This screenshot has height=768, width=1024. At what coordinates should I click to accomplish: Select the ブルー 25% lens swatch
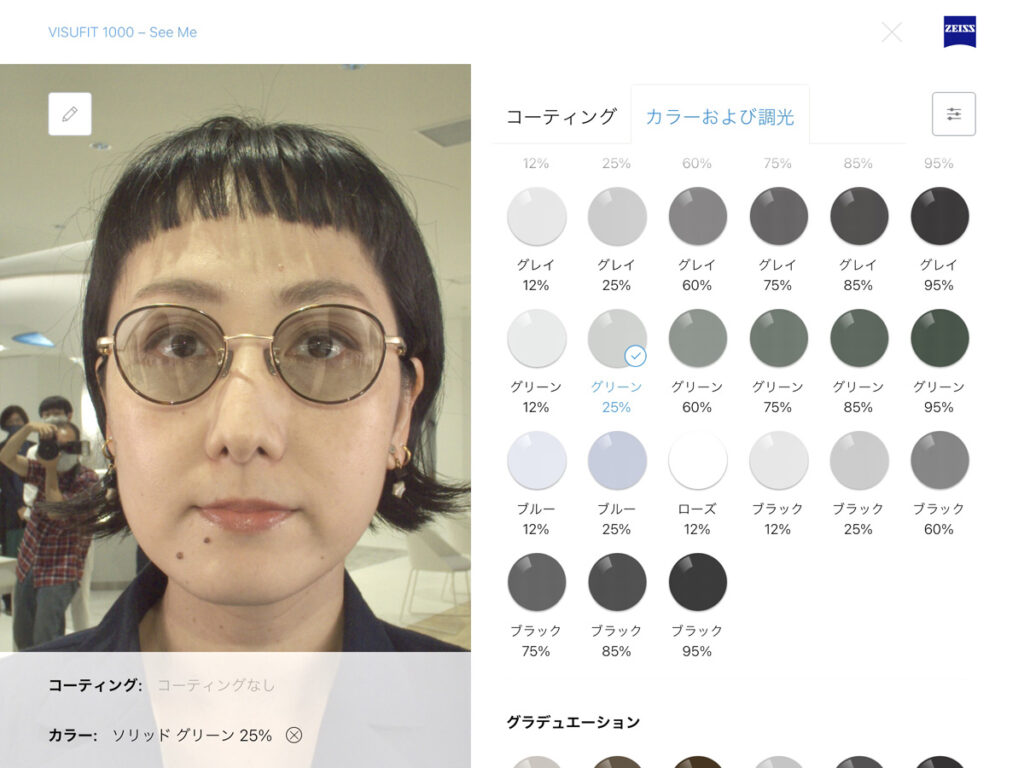616,460
